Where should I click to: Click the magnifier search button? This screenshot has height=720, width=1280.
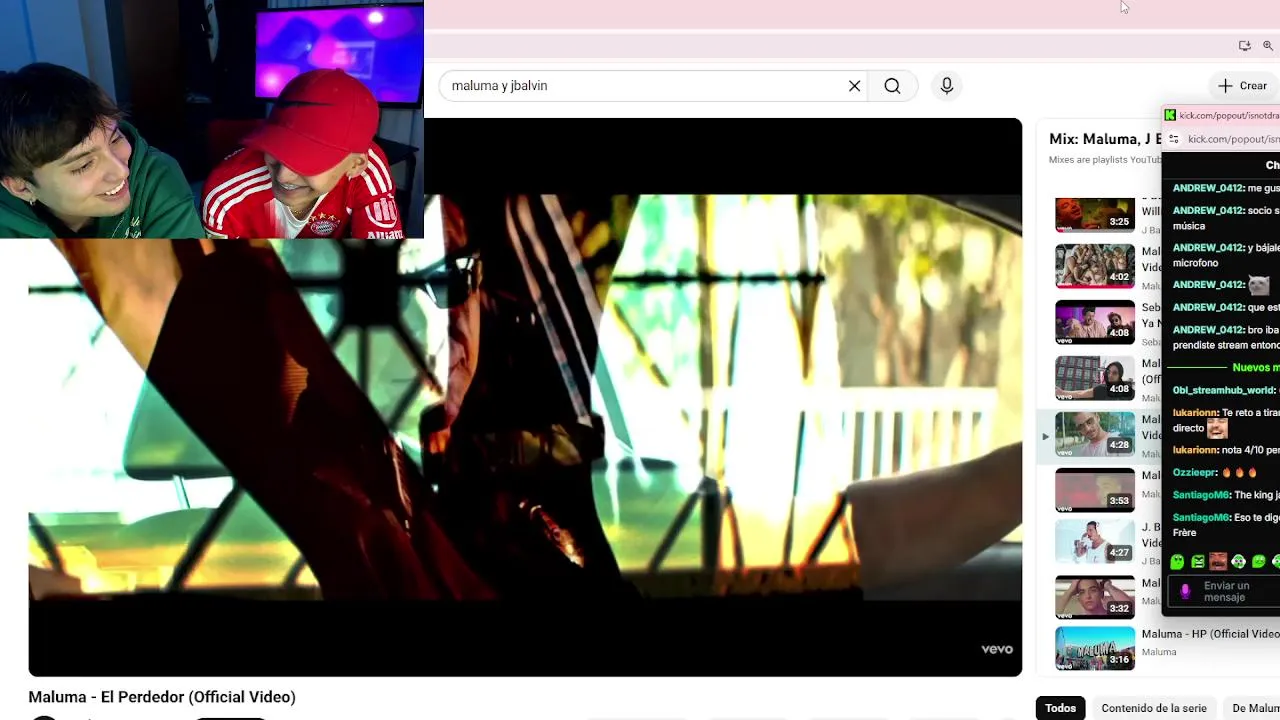[x=892, y=86]
